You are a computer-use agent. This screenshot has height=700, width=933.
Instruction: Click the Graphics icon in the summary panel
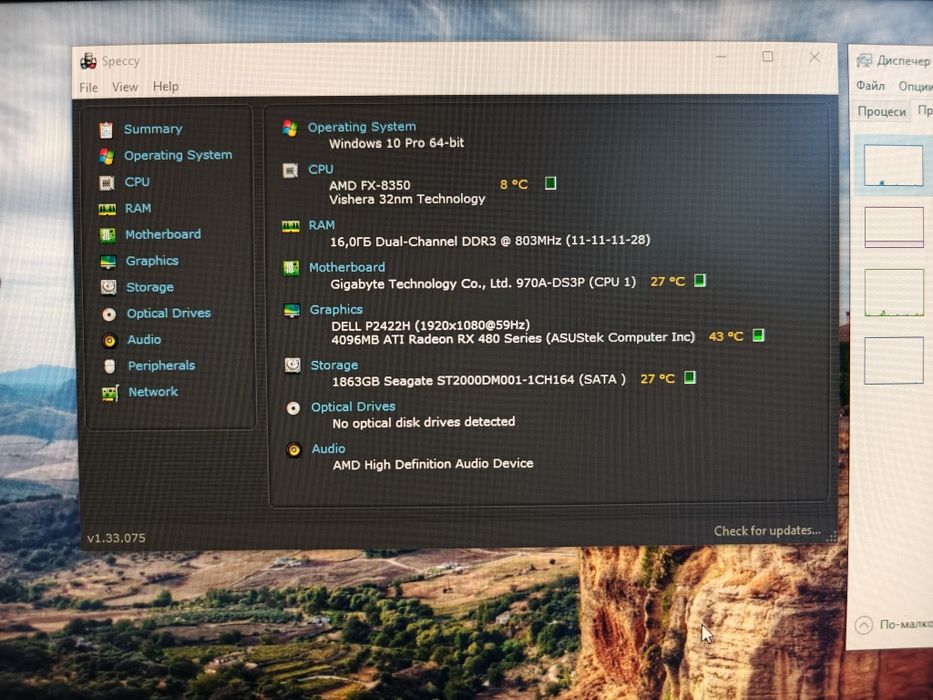point(292,311)
